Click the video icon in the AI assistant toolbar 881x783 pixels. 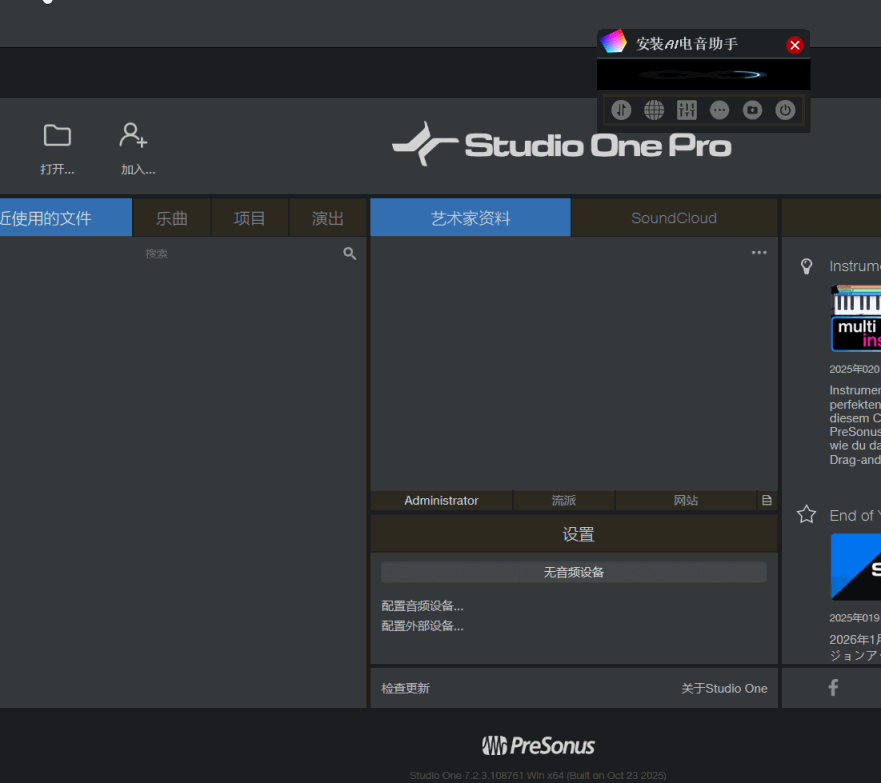coord(752,110)
